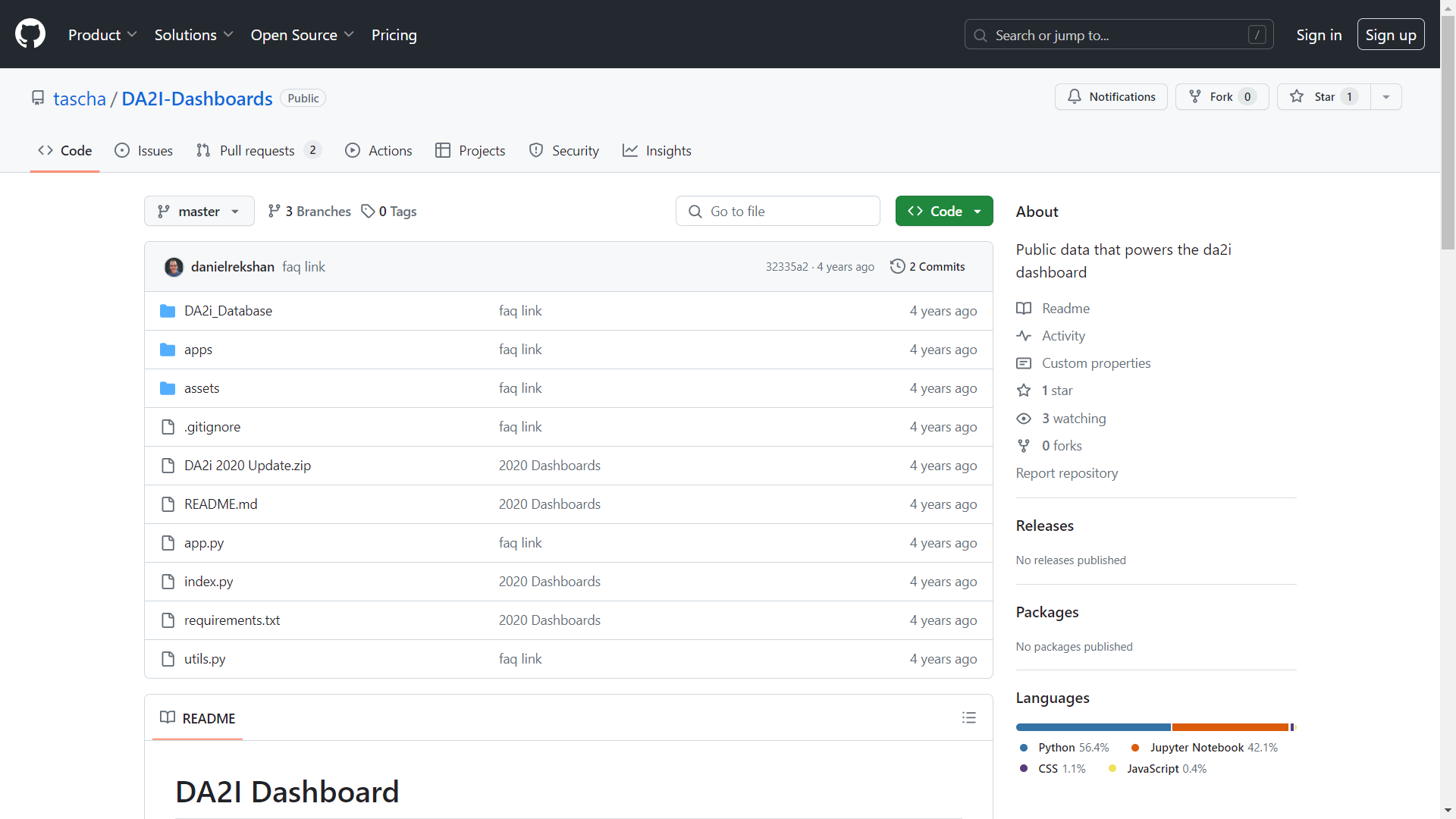Click the Sign up button
The width and height of the screenshot is (1456, 819).
point(1390,35)
